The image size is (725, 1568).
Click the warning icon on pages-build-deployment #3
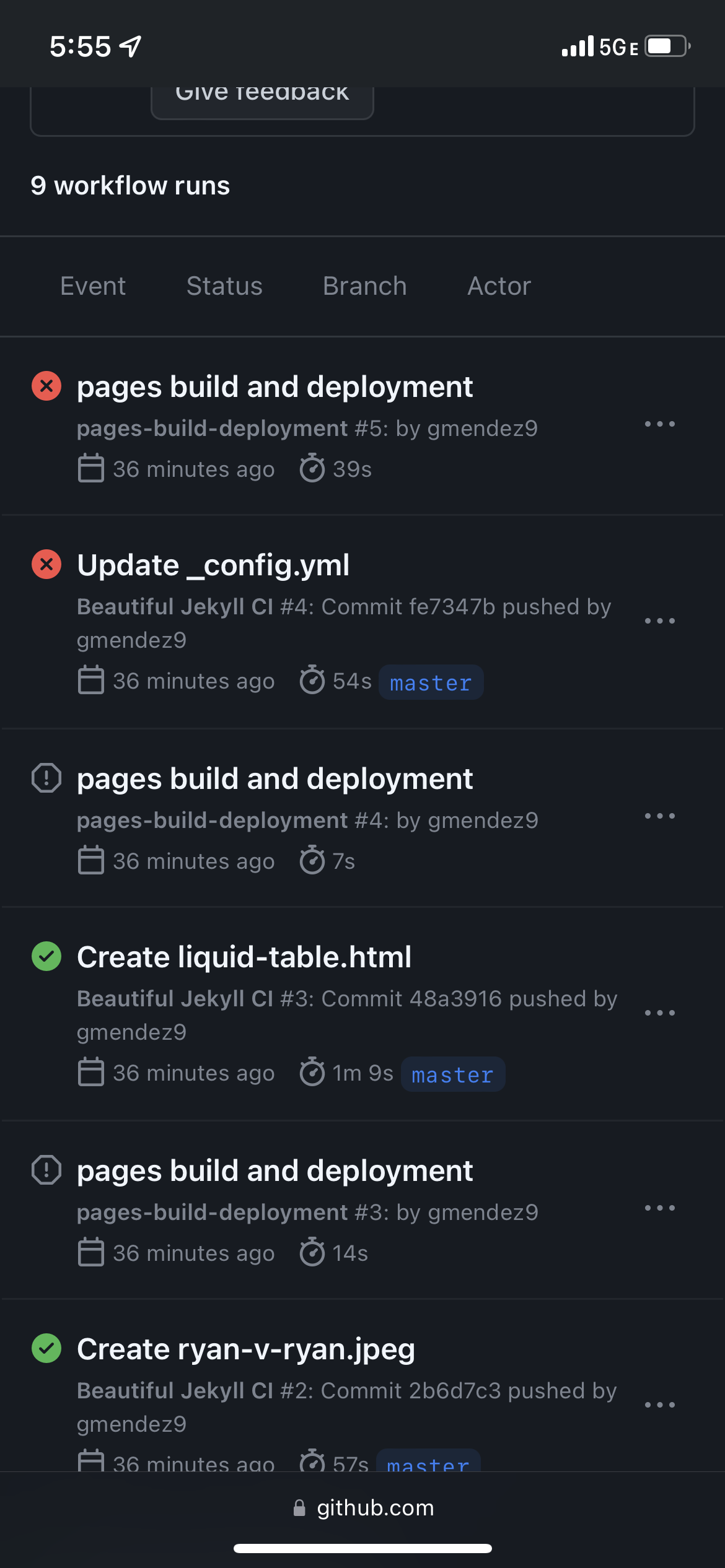pyautogui.click(x=46, y=1169)
